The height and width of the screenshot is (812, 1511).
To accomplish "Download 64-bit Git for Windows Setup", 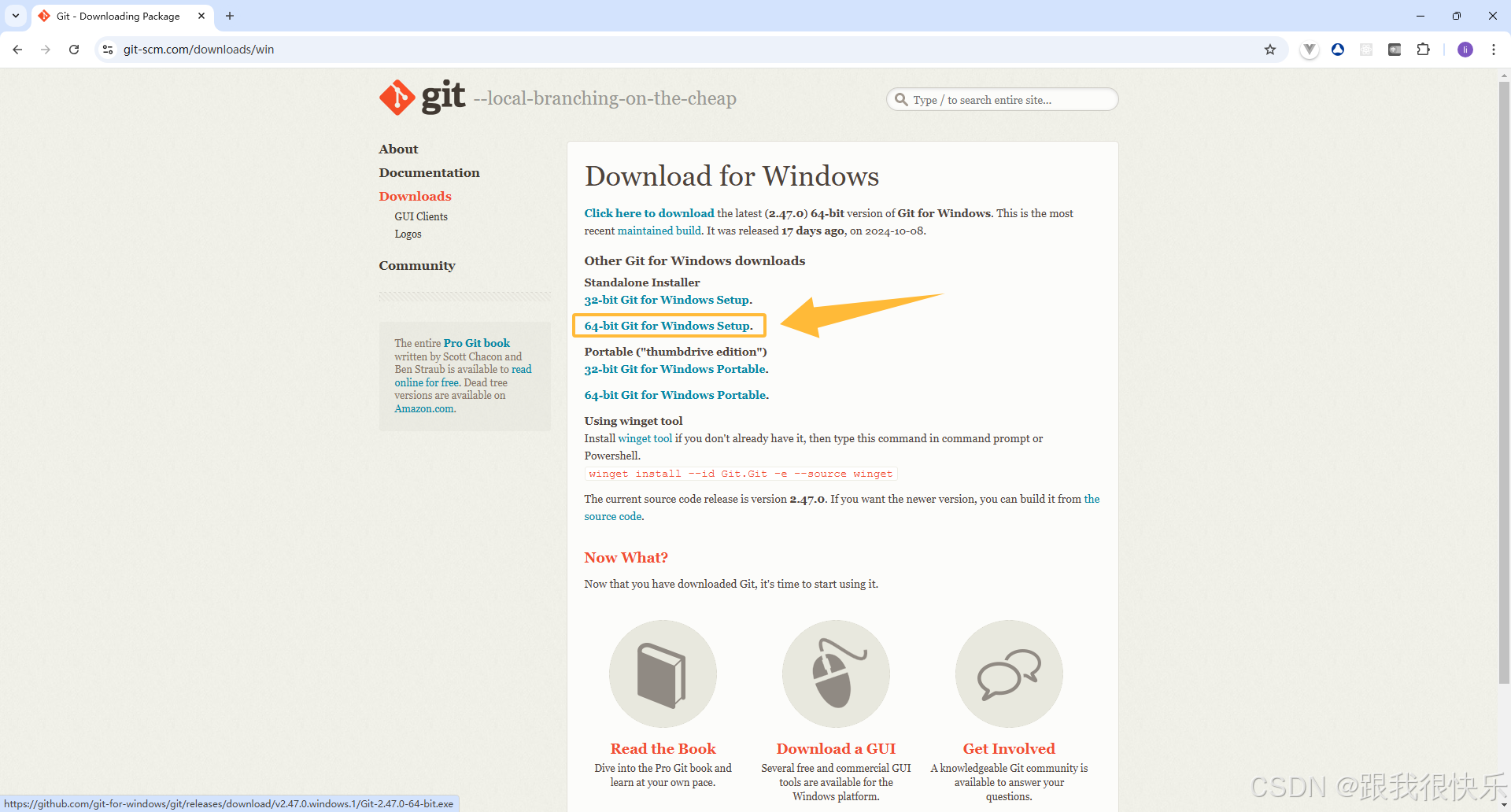I will (667, 326).
